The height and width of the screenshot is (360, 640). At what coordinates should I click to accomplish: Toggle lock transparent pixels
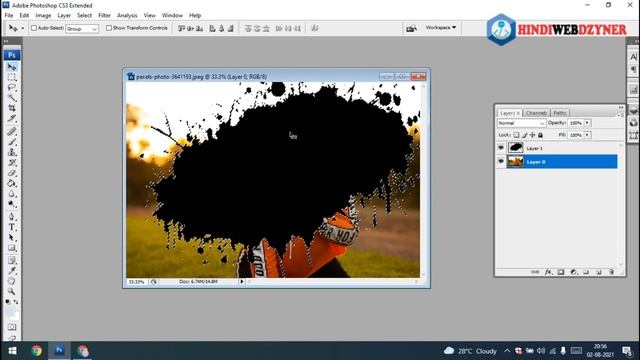[x=516, y=135]
